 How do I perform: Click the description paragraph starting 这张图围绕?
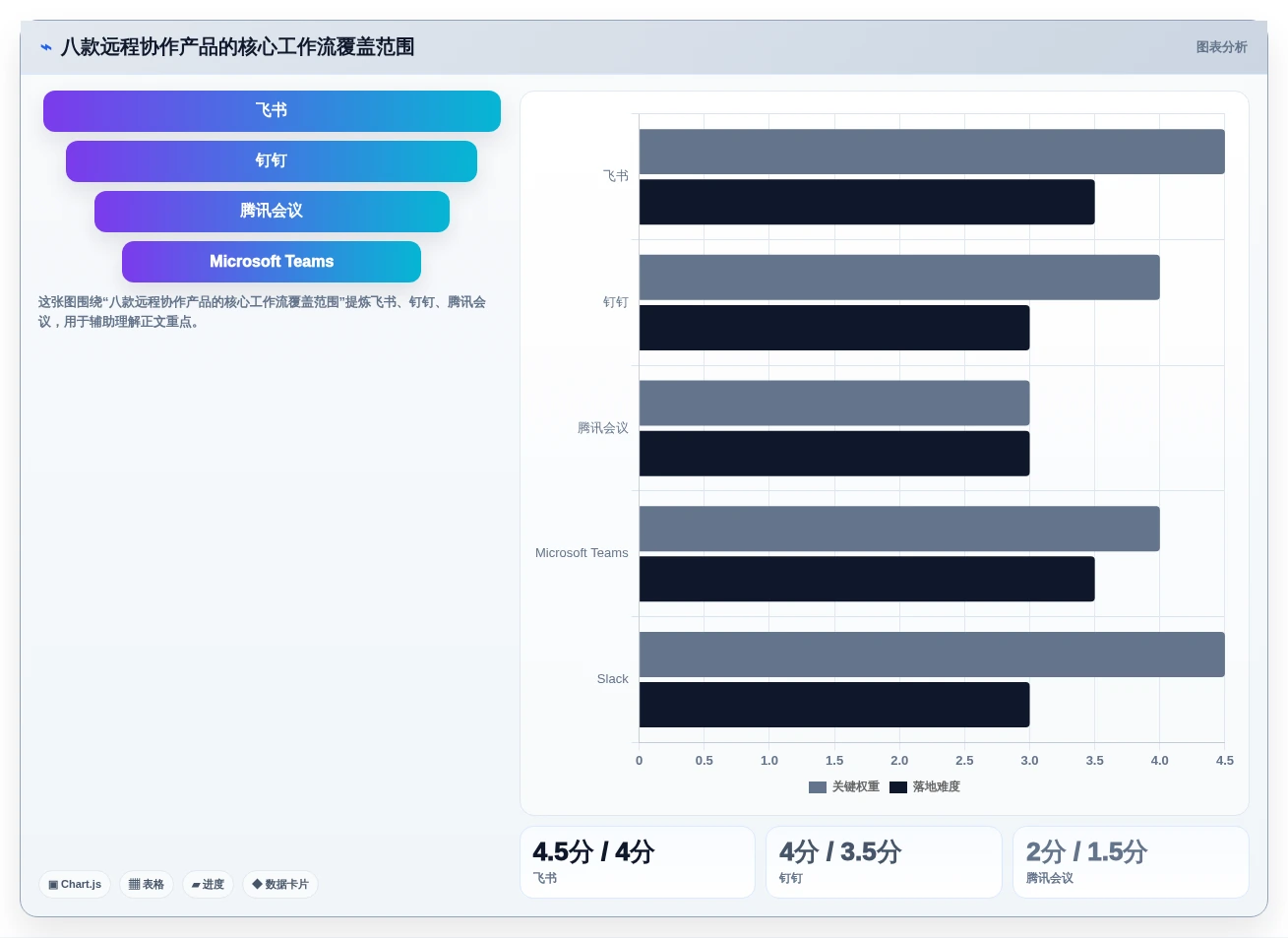(262, 312)
